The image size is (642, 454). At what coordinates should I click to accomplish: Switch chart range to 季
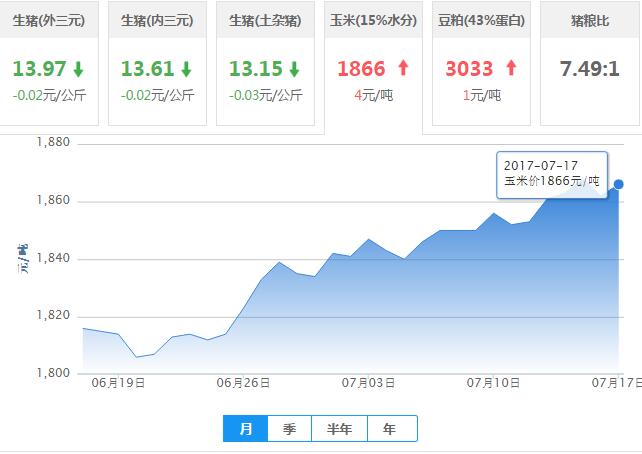pos(289,429)
